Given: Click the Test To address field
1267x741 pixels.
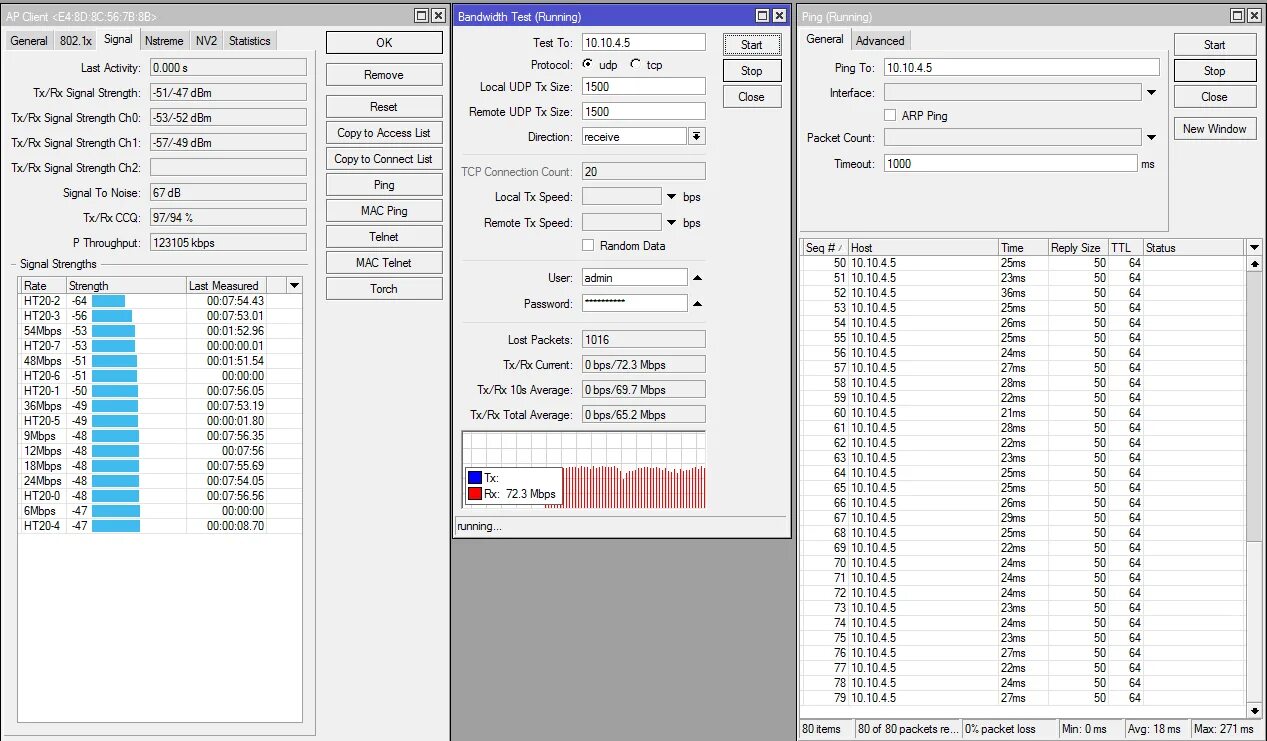Looking at the screenshot, I should (644, 43).
